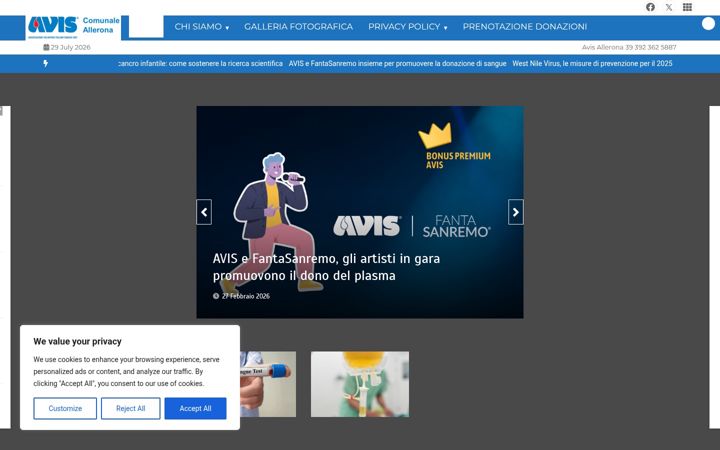Open the Facebook page icon
Image resolution: width=720 pixels, height=450 pixels.
pyautogui.click(x=650, y=7)
